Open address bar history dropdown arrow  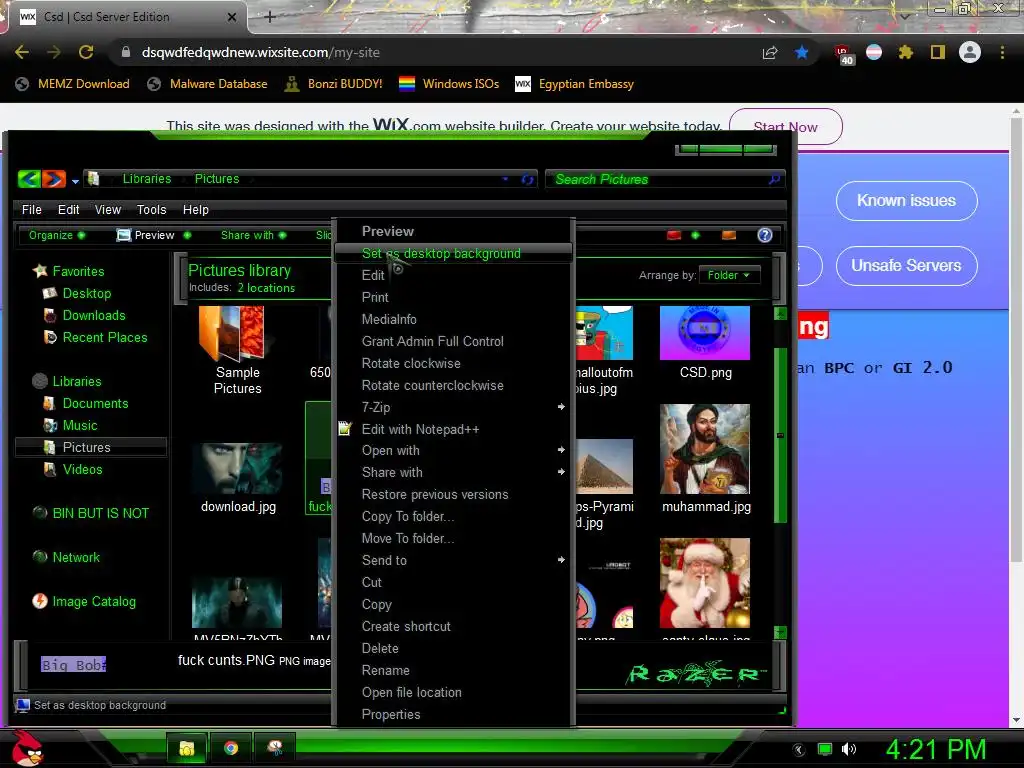[505, 179]
